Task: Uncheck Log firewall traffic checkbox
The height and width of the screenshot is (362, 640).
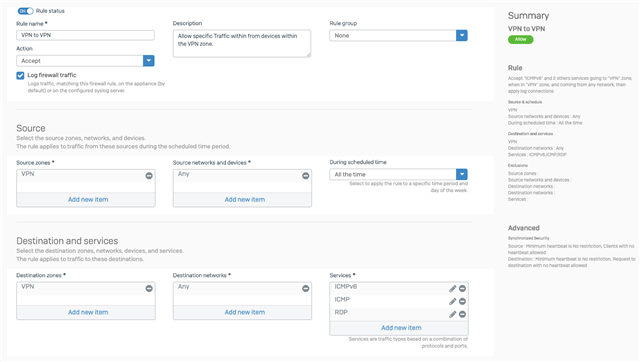Action: tap(20, 76)
